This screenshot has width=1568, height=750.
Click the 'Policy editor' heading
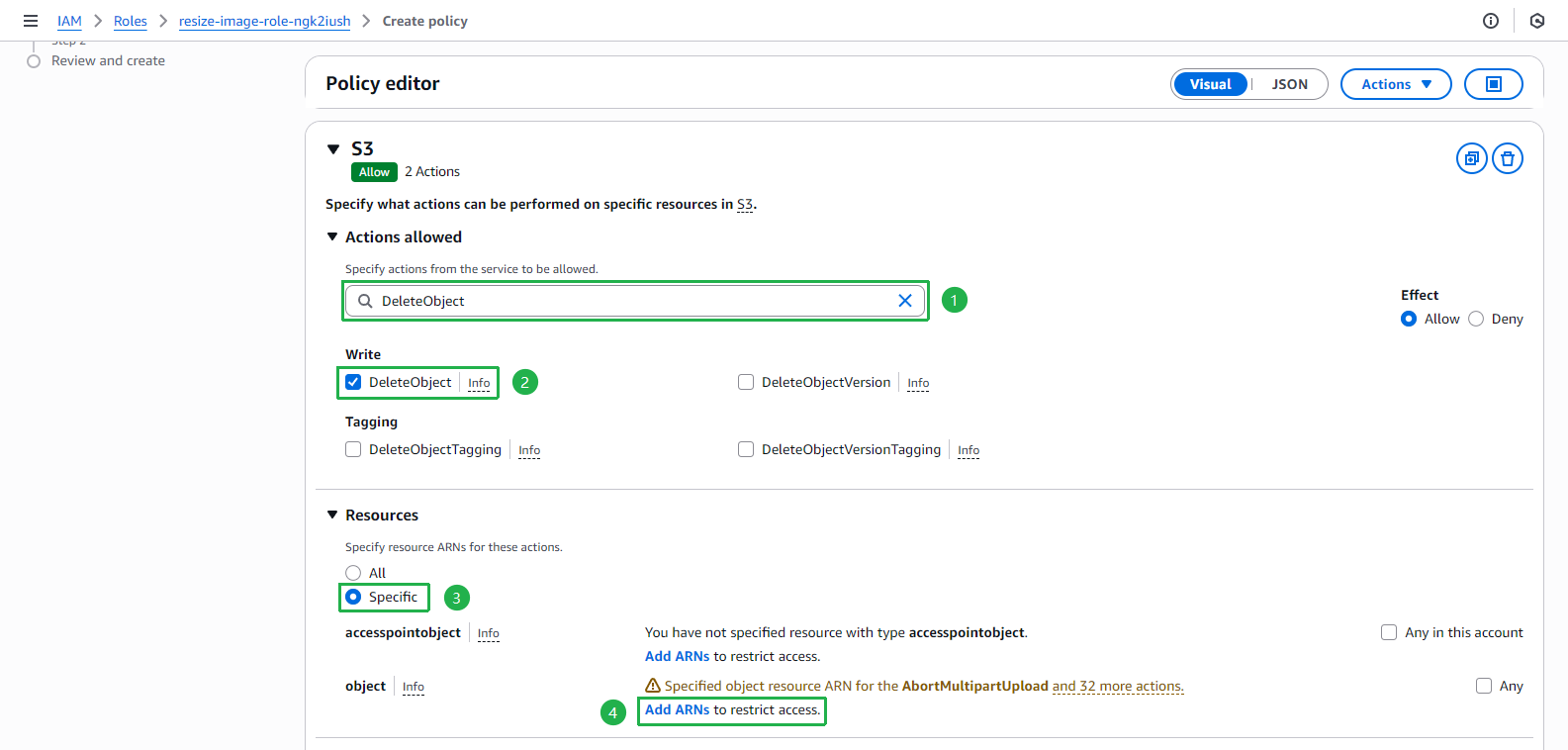[383, 83]
